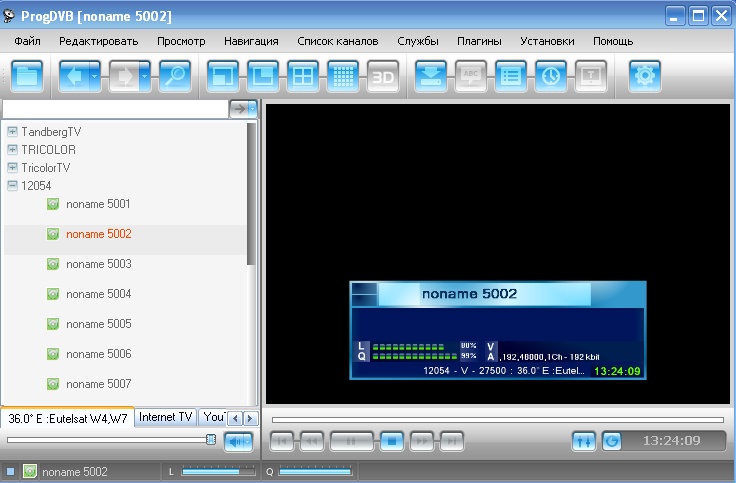The image size is (736, 483).
Task: Select channel noname 5005
Action: (x=98, y=324)
